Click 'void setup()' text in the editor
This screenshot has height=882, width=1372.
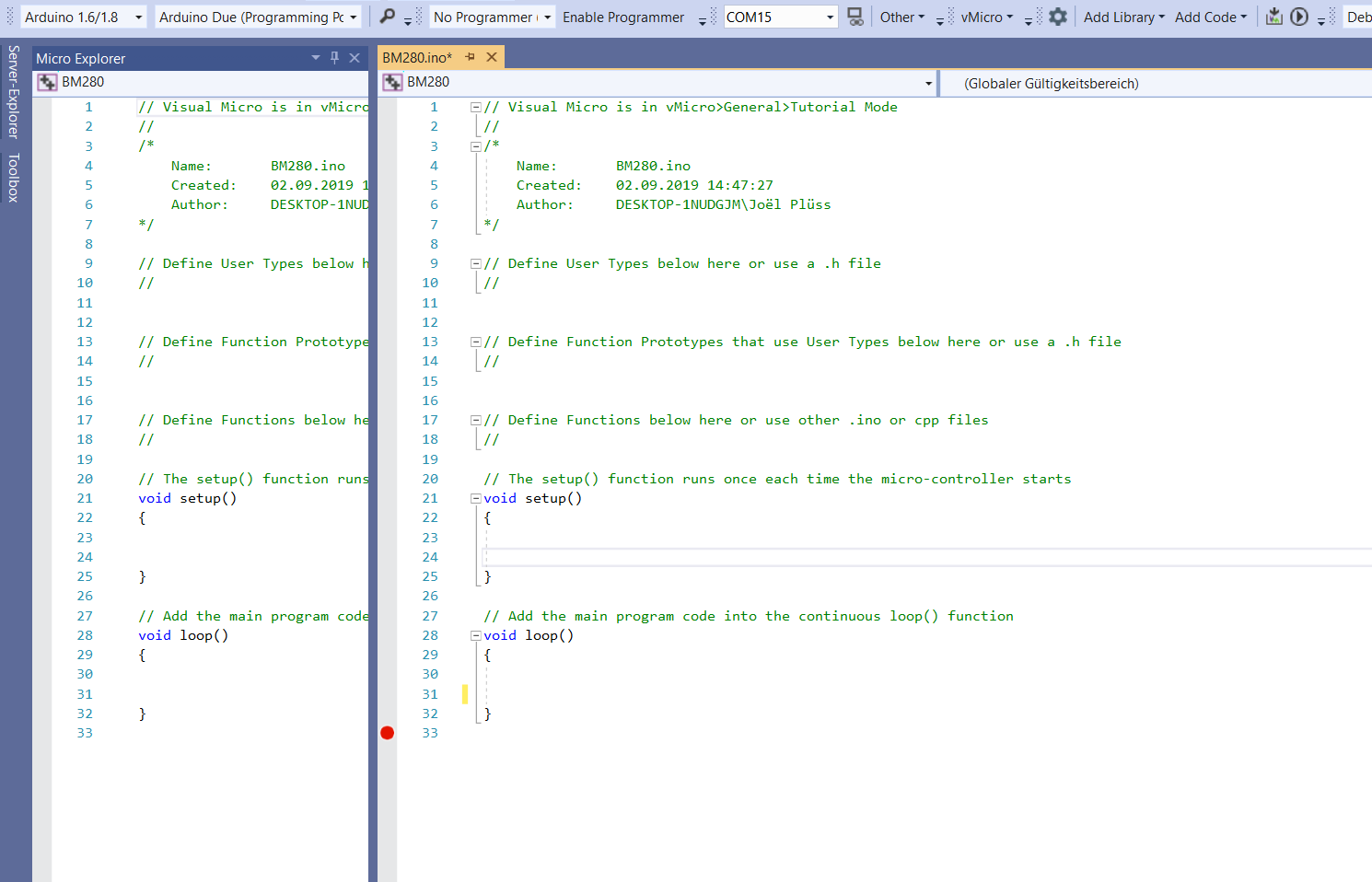point(533,498)
